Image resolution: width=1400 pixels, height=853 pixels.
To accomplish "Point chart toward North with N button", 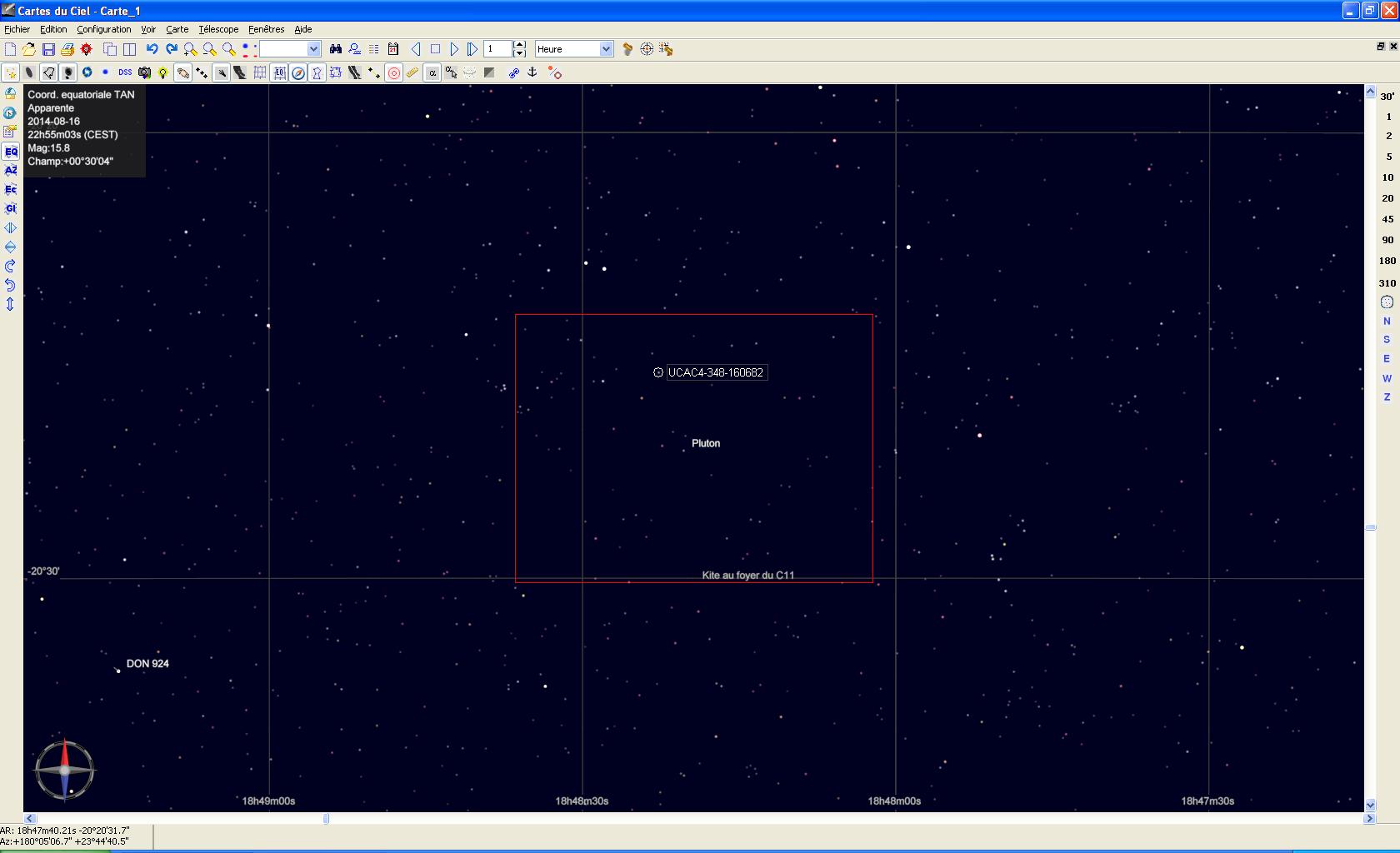I will click(x=1387, y=321).
